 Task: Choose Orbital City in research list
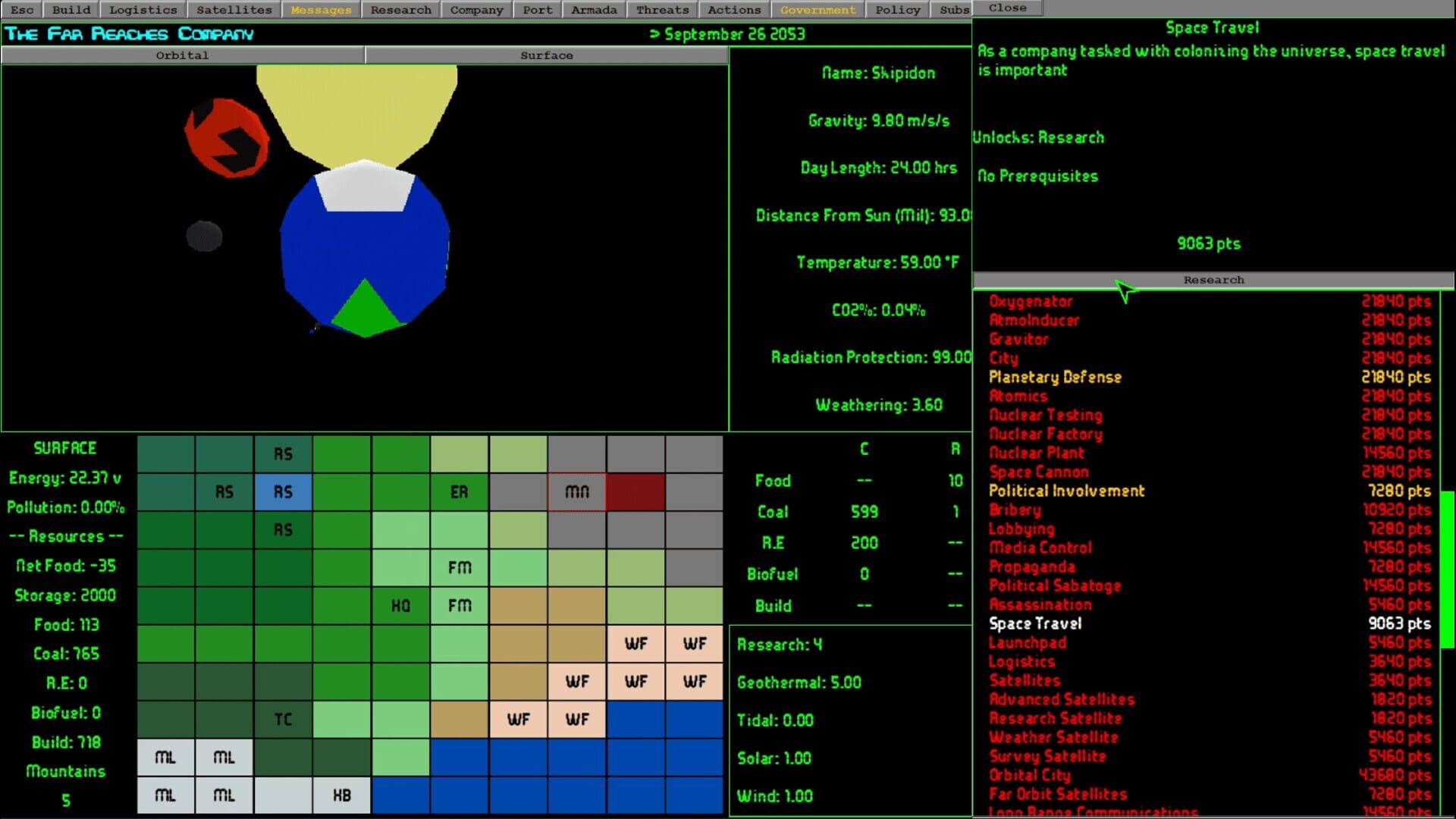pos(1030,775)
